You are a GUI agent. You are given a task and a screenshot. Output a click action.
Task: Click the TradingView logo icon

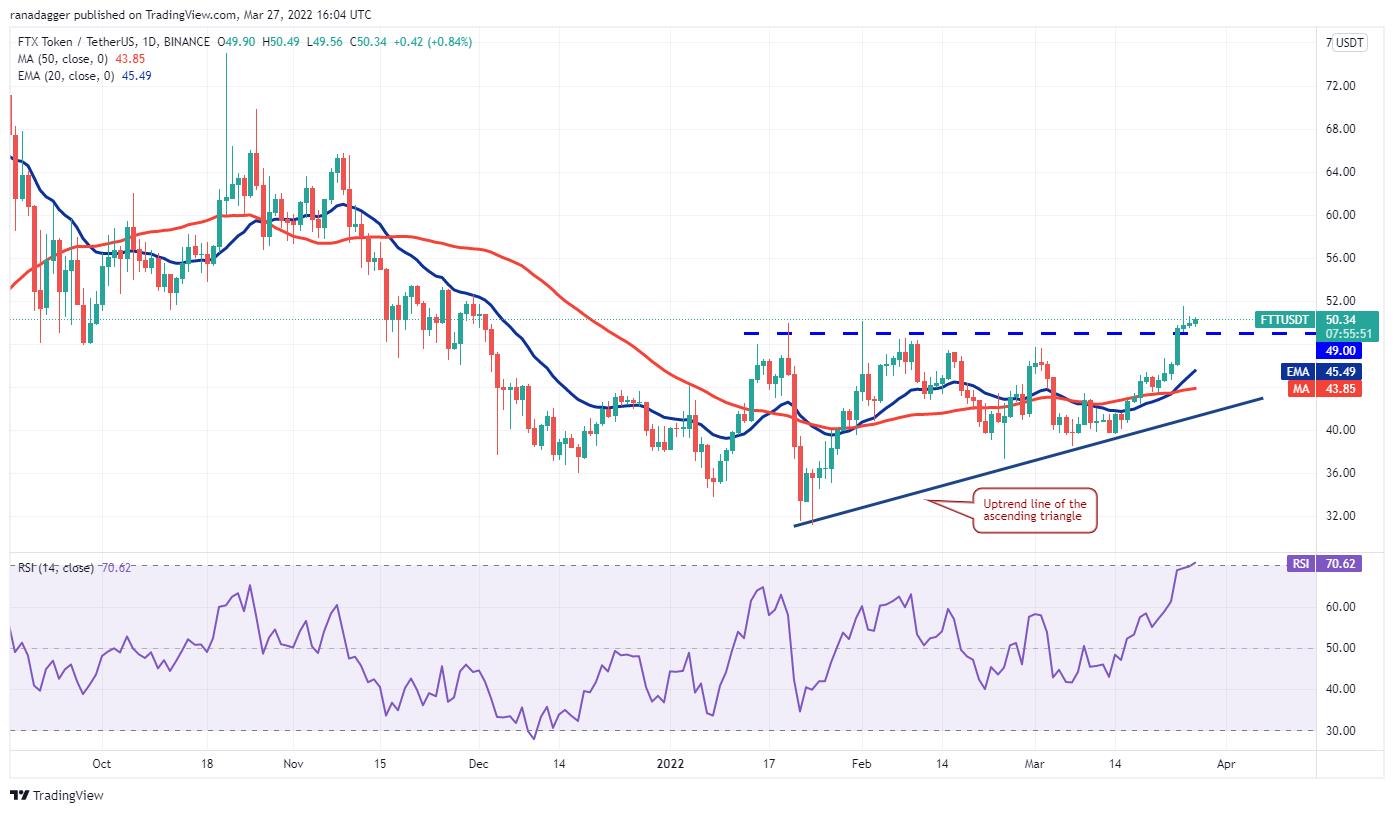tap(19, 796)
